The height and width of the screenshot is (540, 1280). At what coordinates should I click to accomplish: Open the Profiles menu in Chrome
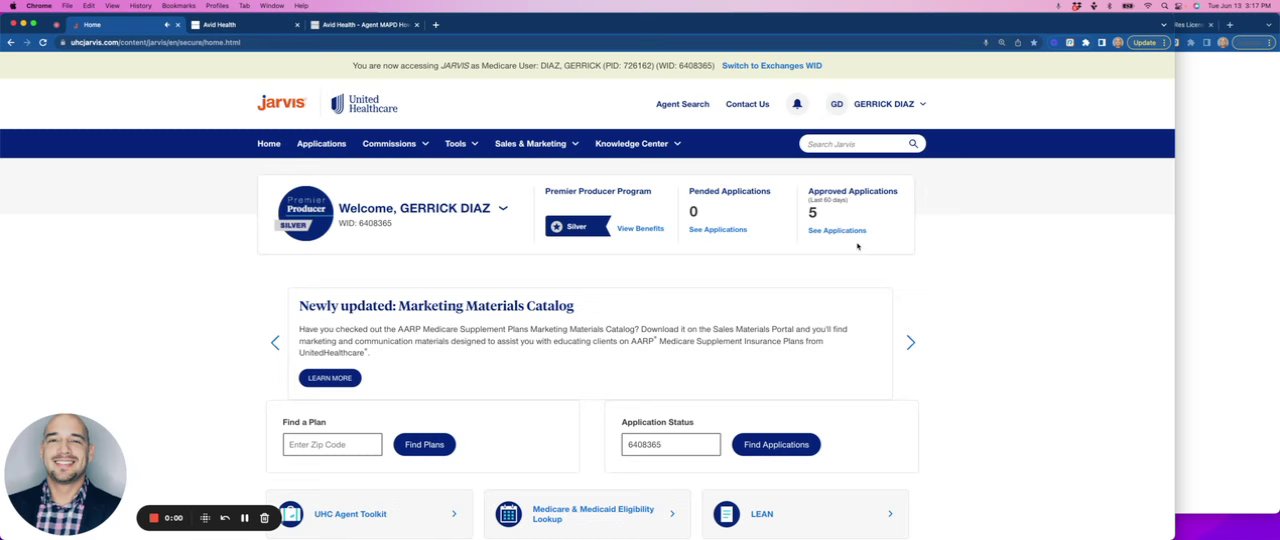217,6
